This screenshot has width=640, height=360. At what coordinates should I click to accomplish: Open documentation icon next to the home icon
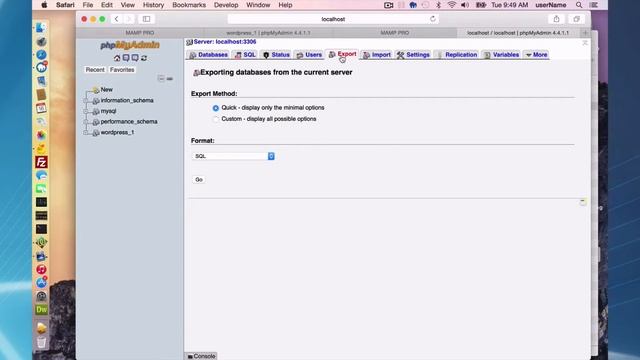pyautogui.click(x=126, y=58)
